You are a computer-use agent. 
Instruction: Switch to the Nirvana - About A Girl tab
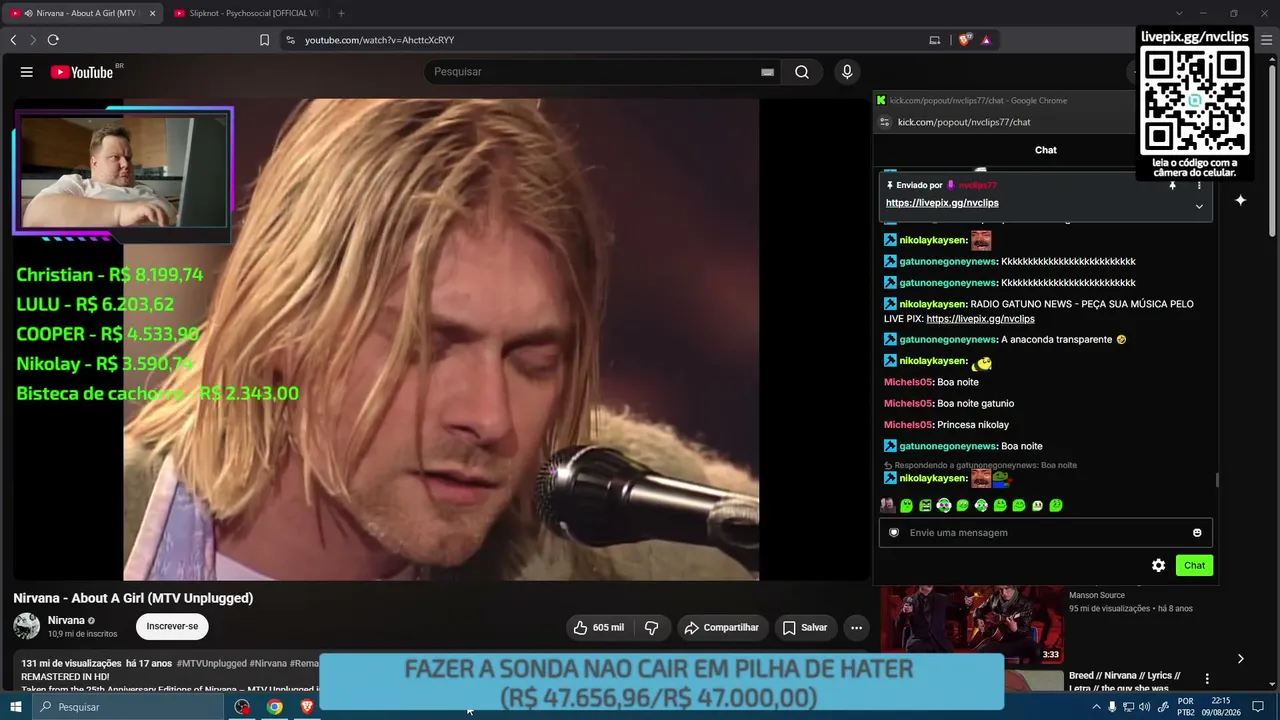coord(83,13)
